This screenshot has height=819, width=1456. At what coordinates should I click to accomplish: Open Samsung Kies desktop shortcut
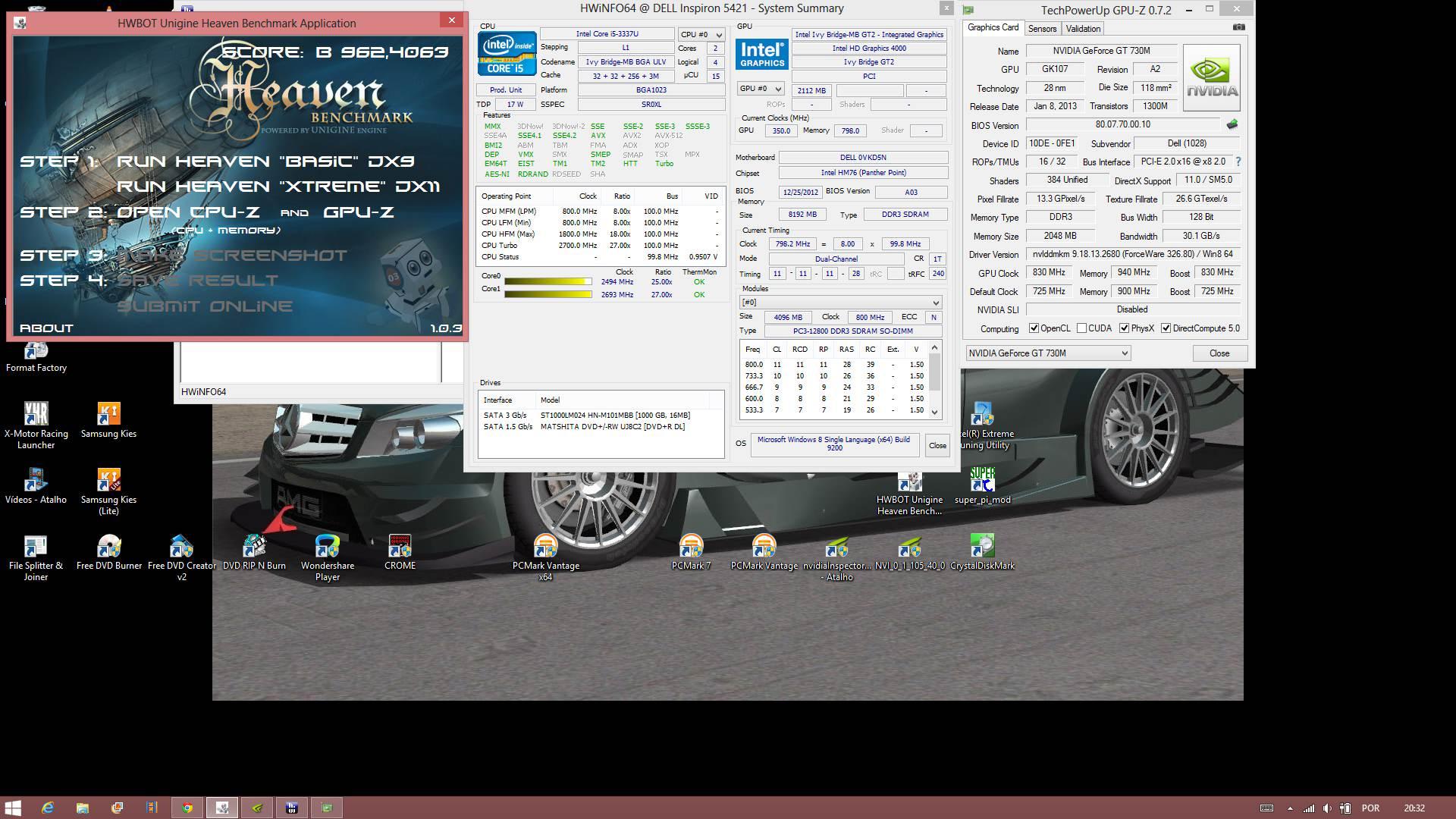[108, 420]
